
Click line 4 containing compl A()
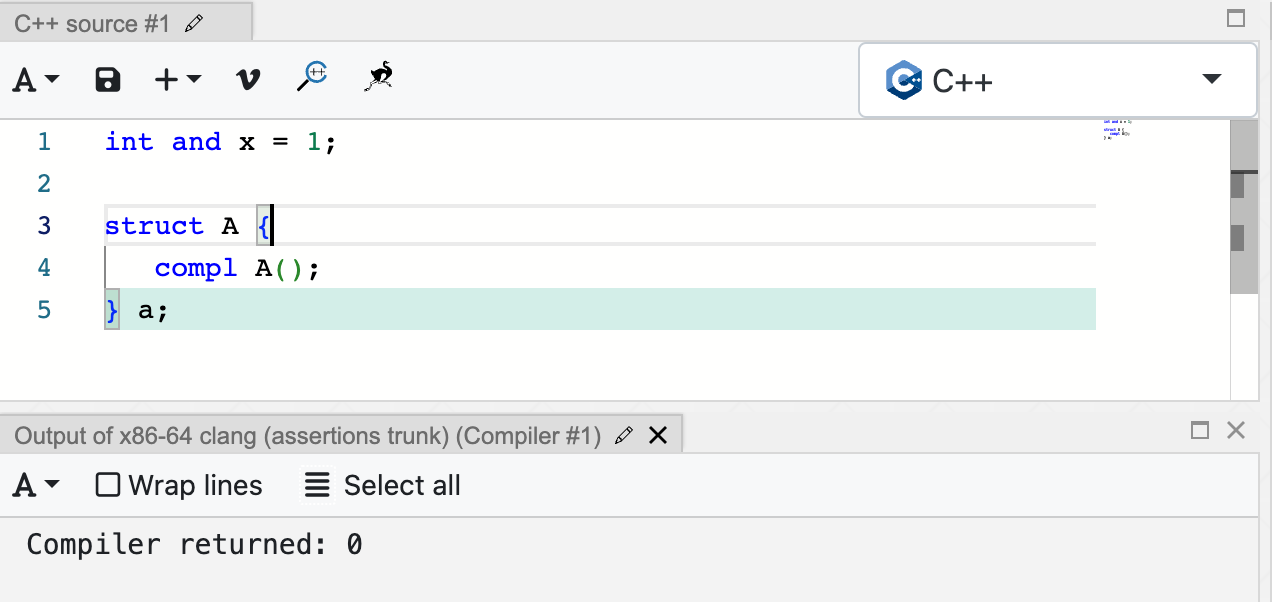coord(600,267)
